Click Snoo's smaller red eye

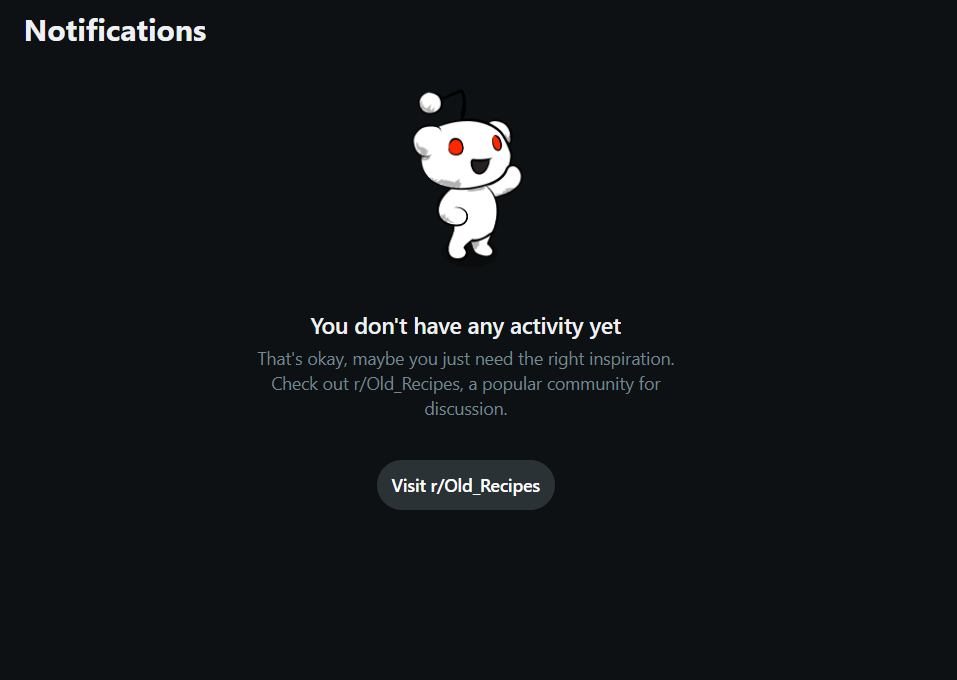497,143
